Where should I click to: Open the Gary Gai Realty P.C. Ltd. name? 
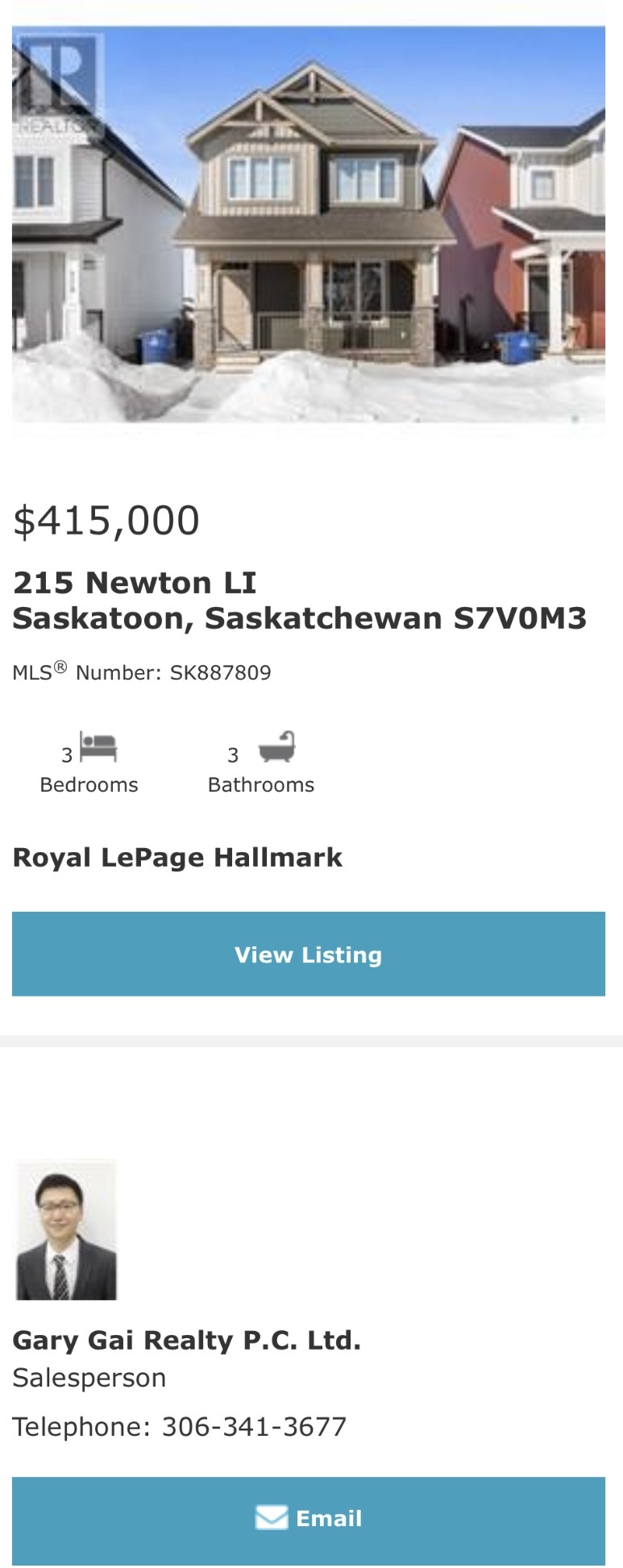[186, 1340]
